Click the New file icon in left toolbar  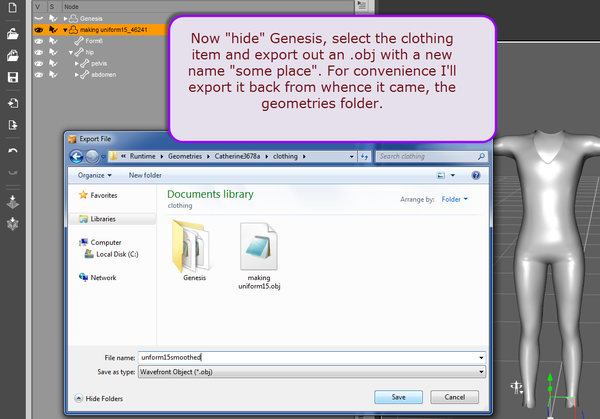point(13,8)
